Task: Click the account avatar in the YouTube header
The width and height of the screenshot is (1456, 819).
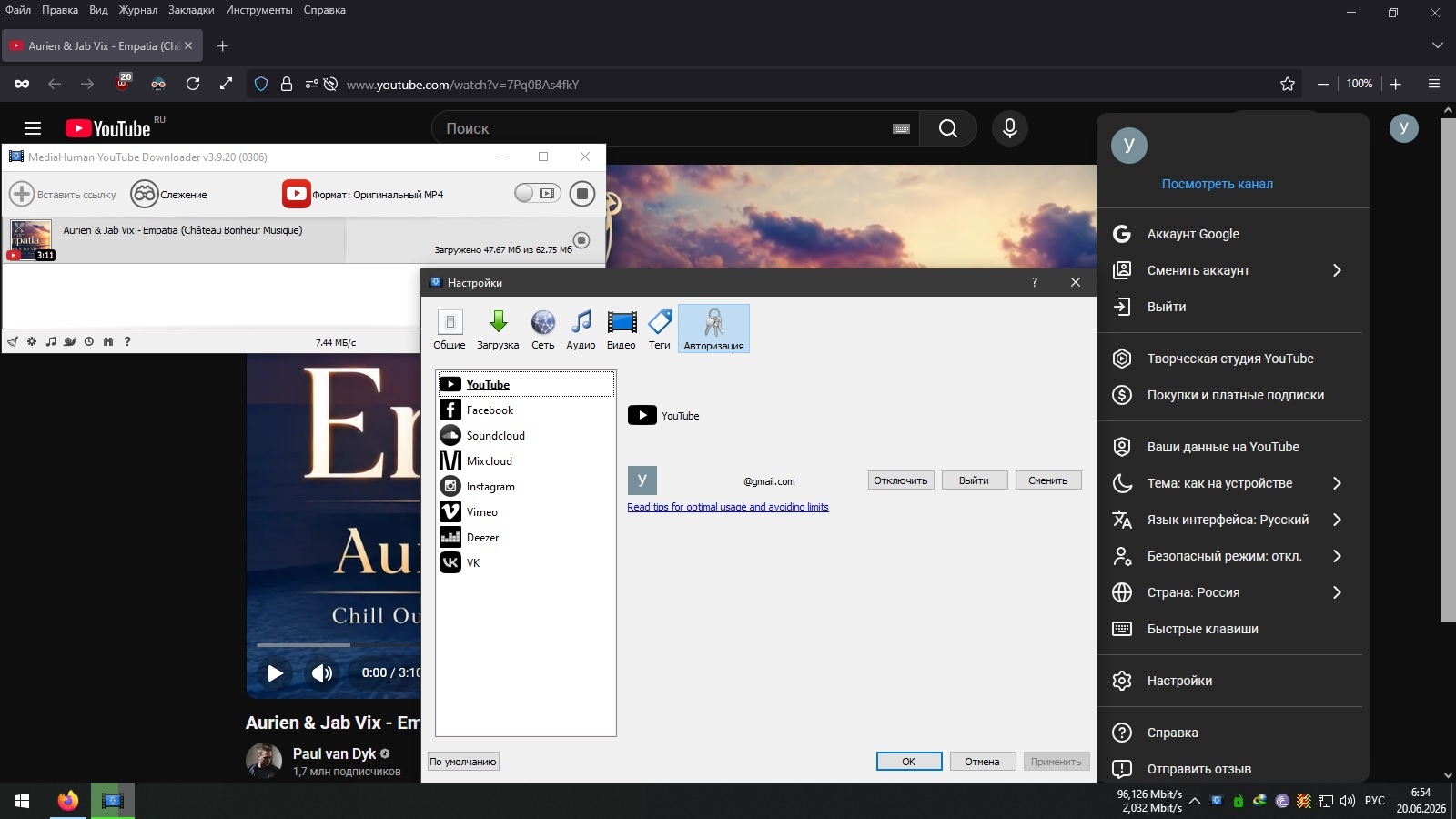Action: point(1404,128)
